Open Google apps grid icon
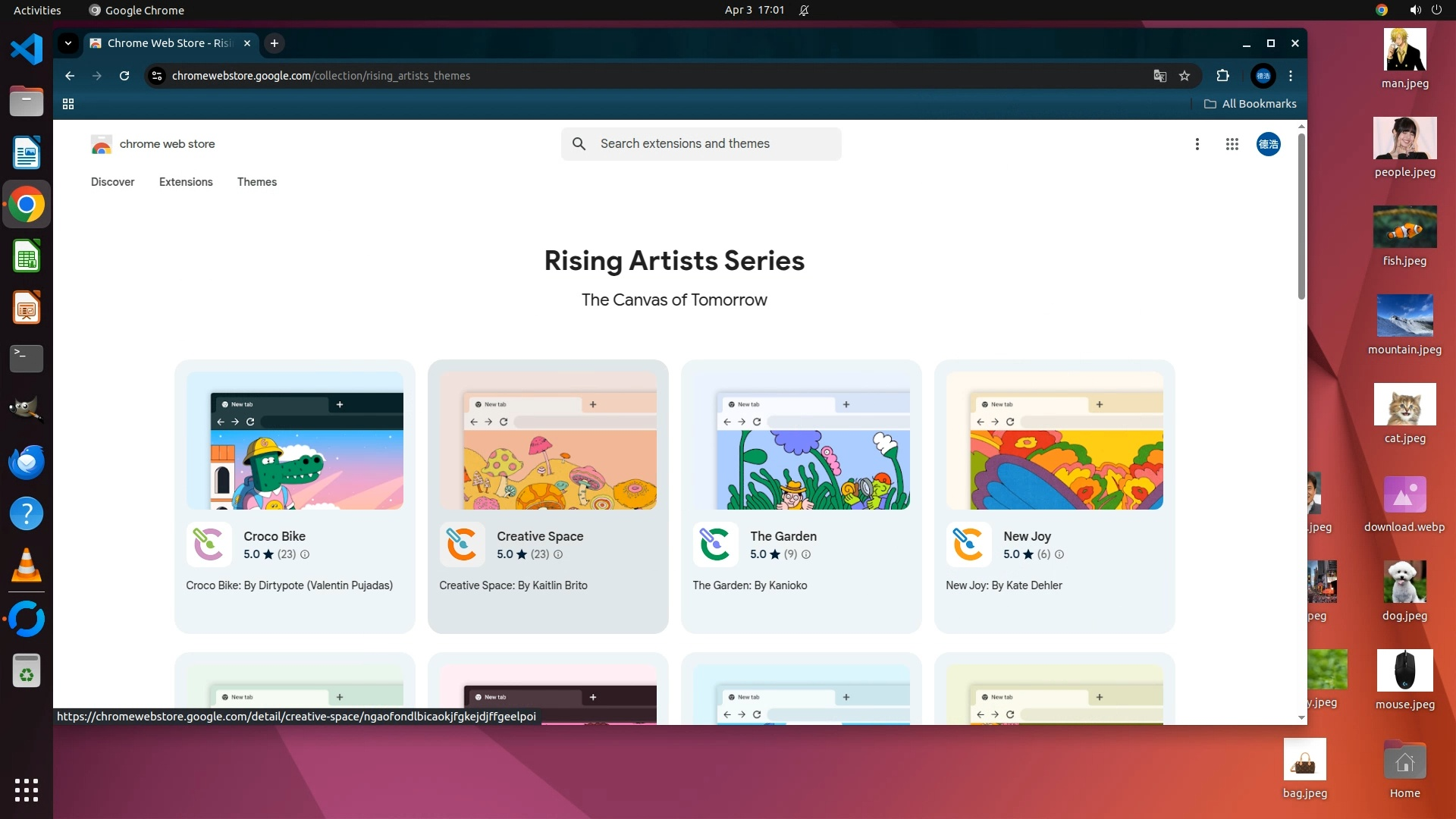 1232,144
